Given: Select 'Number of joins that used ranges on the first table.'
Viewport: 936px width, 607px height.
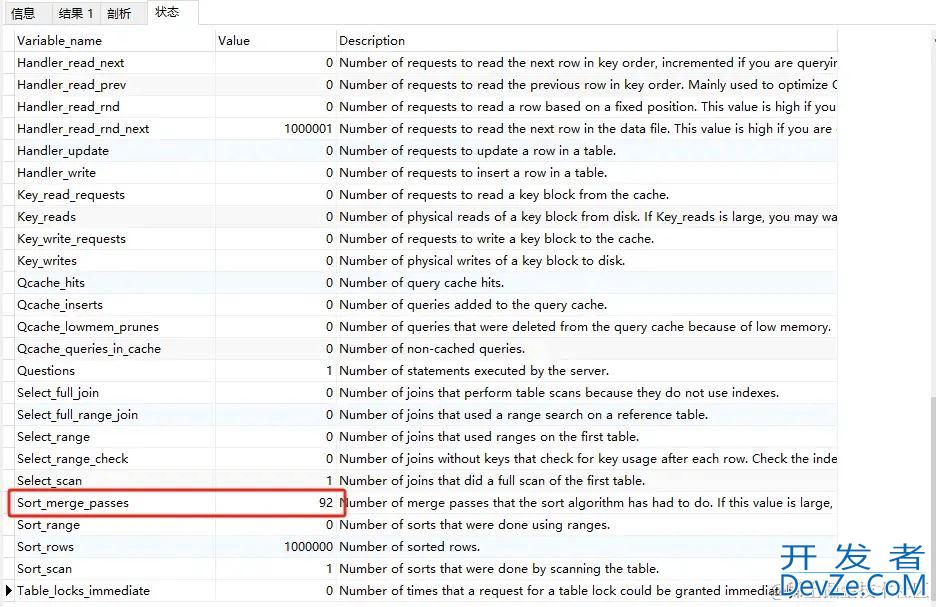Looking at the screenshot, I should point(489,437).
